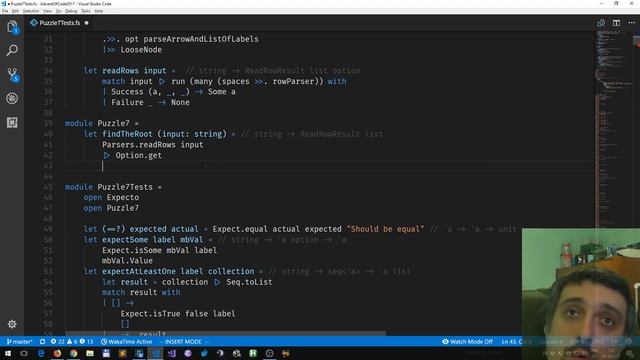Image resolution: width=640 pixels, height=360 pixels.
Task: Click the split editor icon
Action: click(616, 23)
